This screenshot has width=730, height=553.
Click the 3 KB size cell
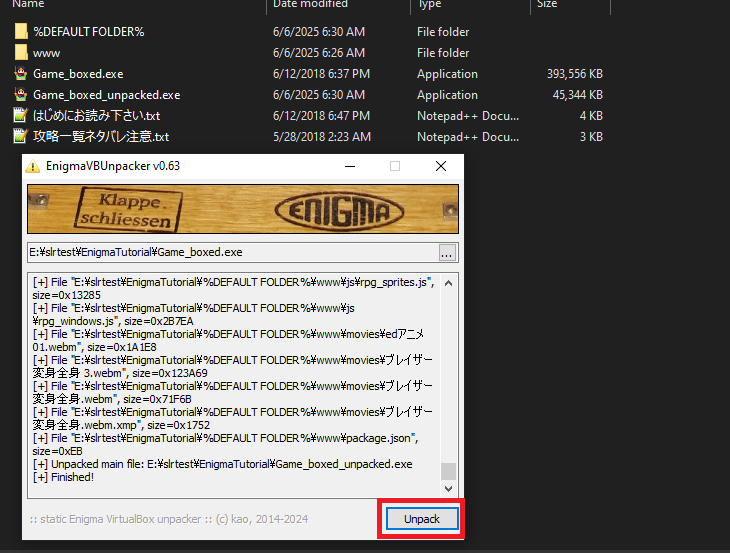click(x=591, y=137)
